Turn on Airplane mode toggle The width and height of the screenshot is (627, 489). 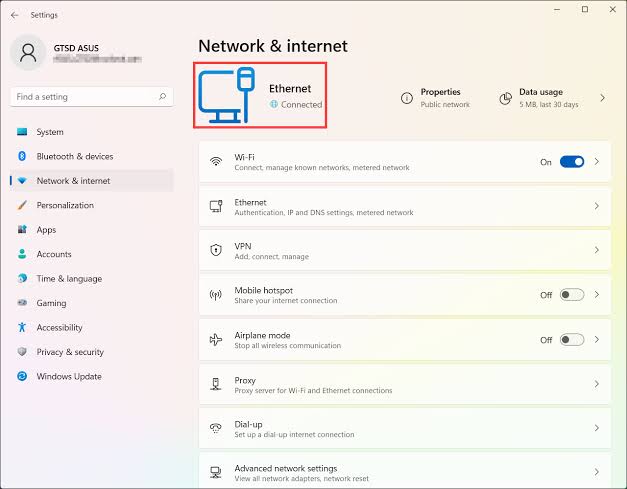pos(571,340)
